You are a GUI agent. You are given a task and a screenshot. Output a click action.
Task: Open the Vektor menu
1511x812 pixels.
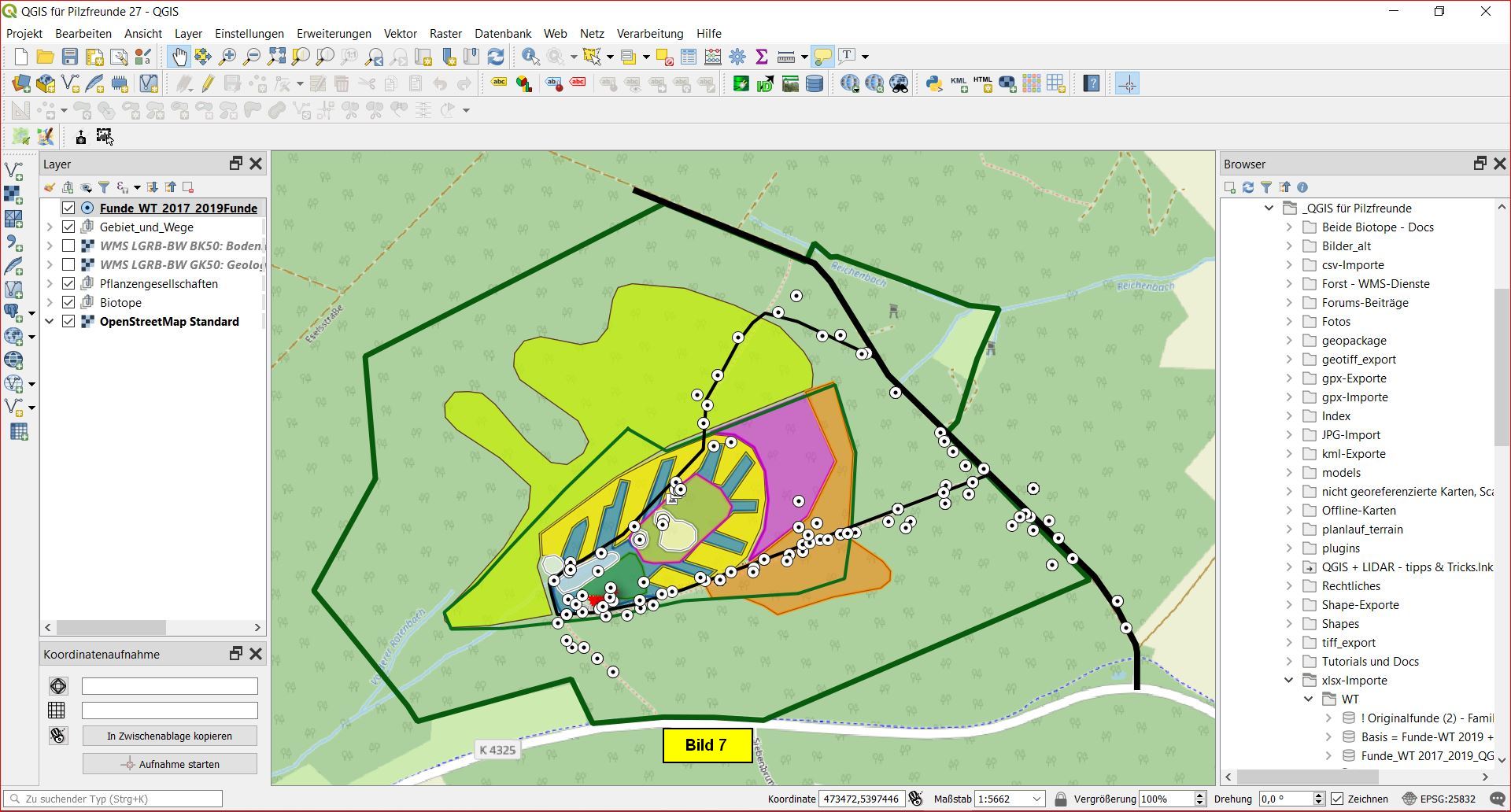tap(400, 34)
